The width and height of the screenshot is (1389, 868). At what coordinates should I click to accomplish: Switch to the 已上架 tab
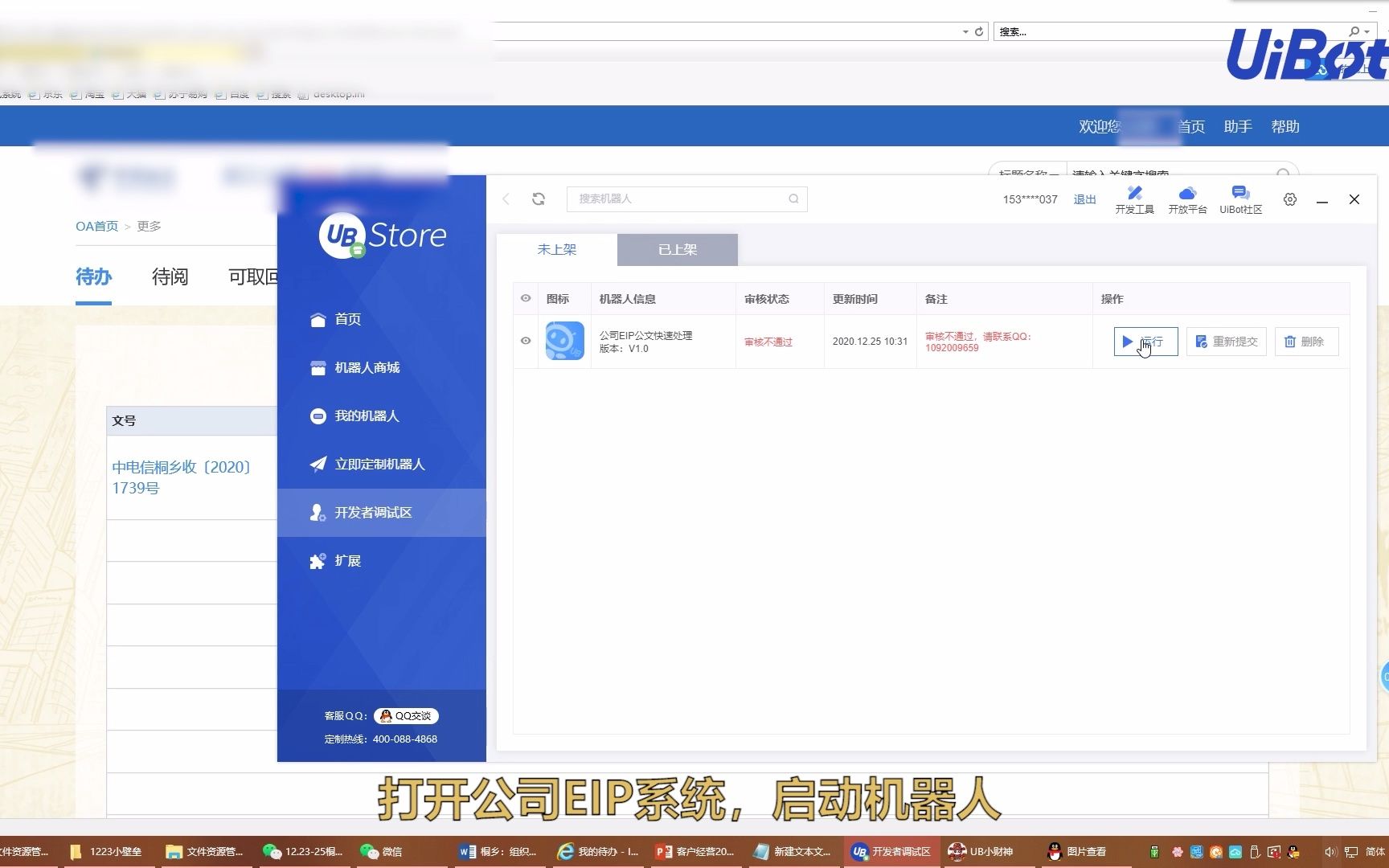[676, 249]
